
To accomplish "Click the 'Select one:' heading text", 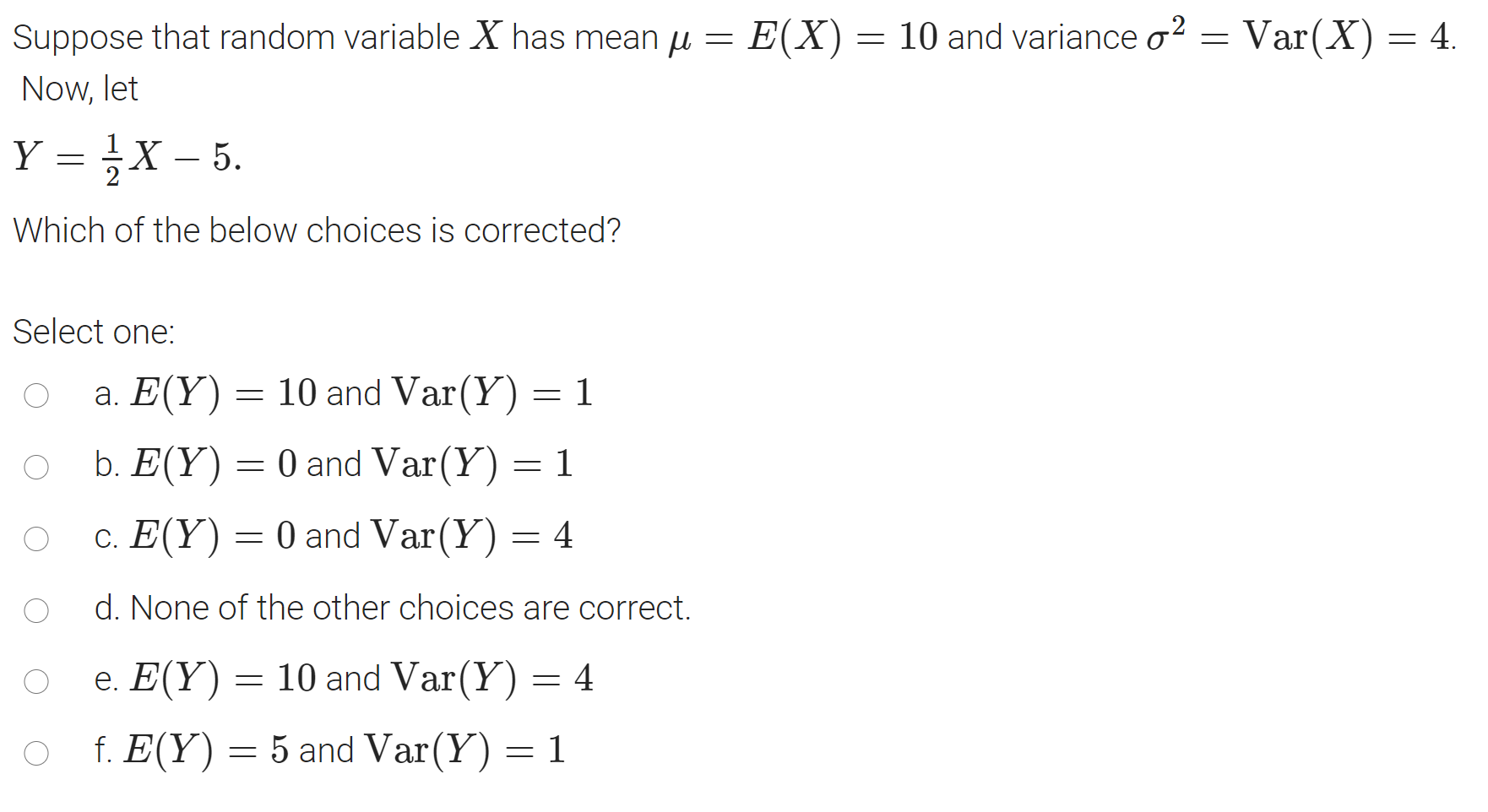I will (x=93, y=333).
